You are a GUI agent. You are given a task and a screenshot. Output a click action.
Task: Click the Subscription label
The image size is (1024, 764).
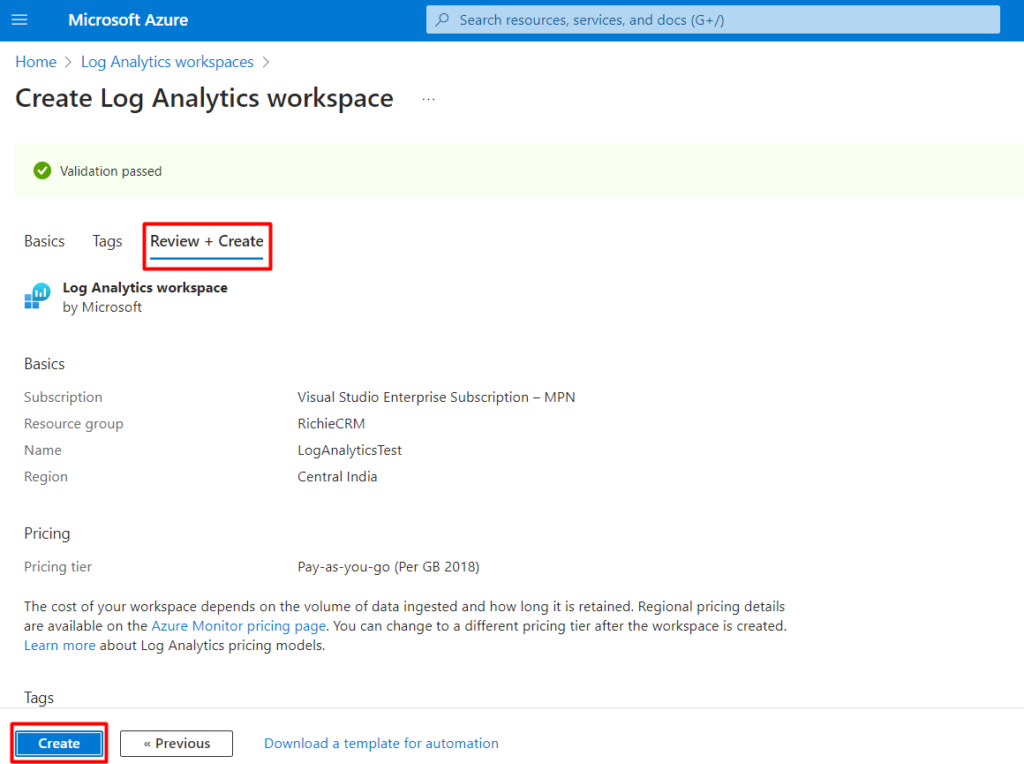tap(63, 397)
